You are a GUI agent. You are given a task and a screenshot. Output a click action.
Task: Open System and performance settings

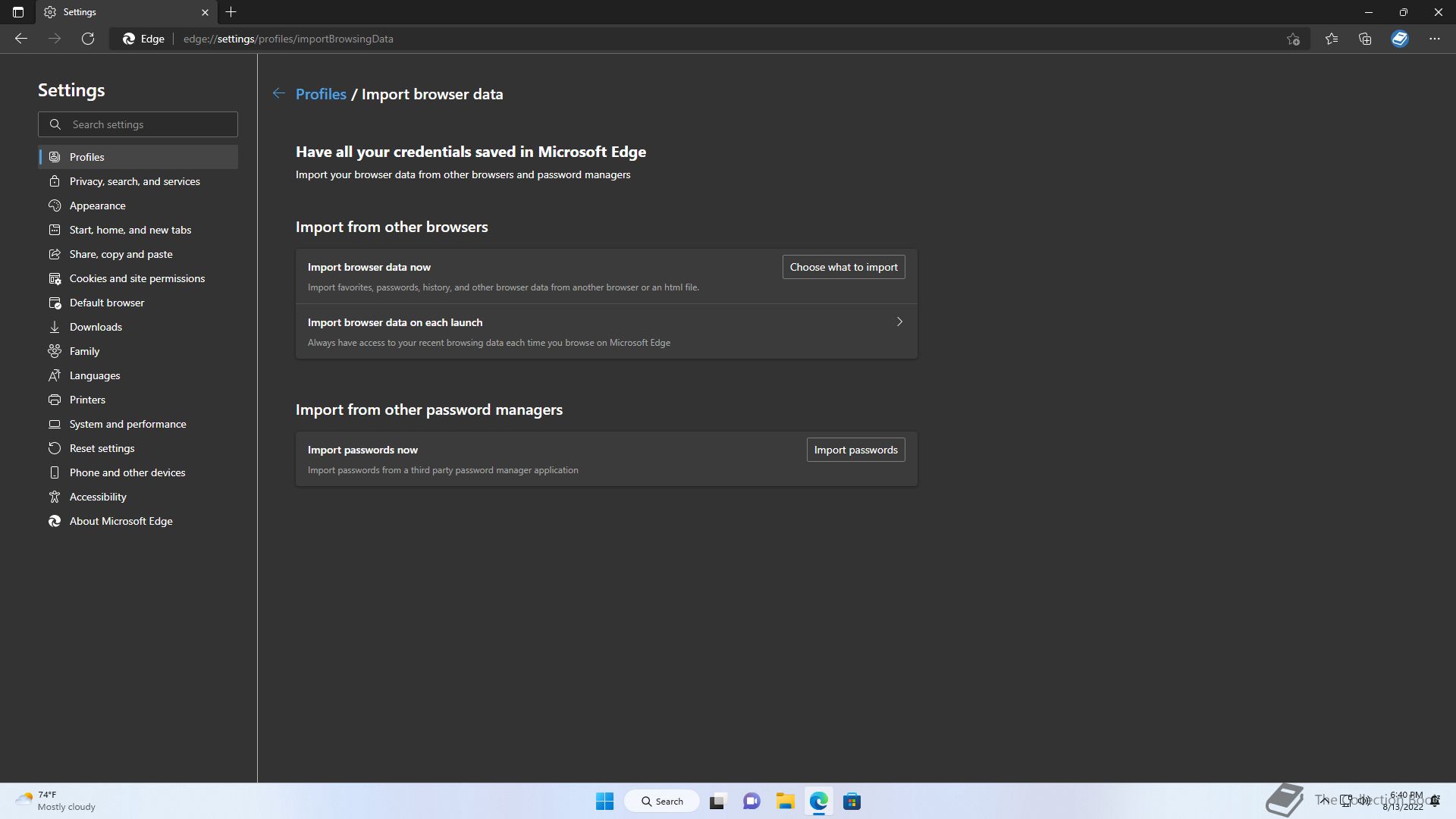pyautogui.click(x=138, y=424)
